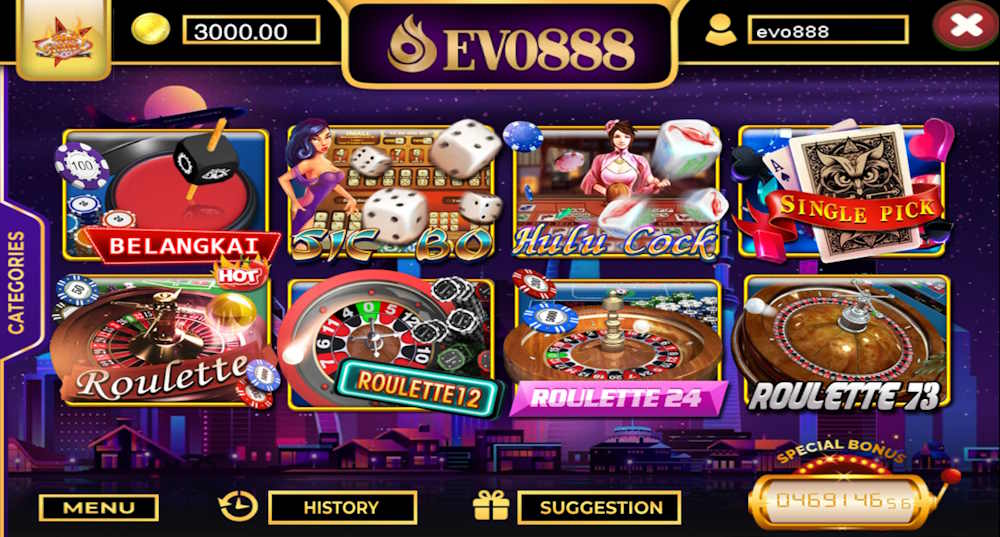This screenshot has width=1000, height=537.
Task: Close the lobby with the red X
Action: tap(965, 26)
